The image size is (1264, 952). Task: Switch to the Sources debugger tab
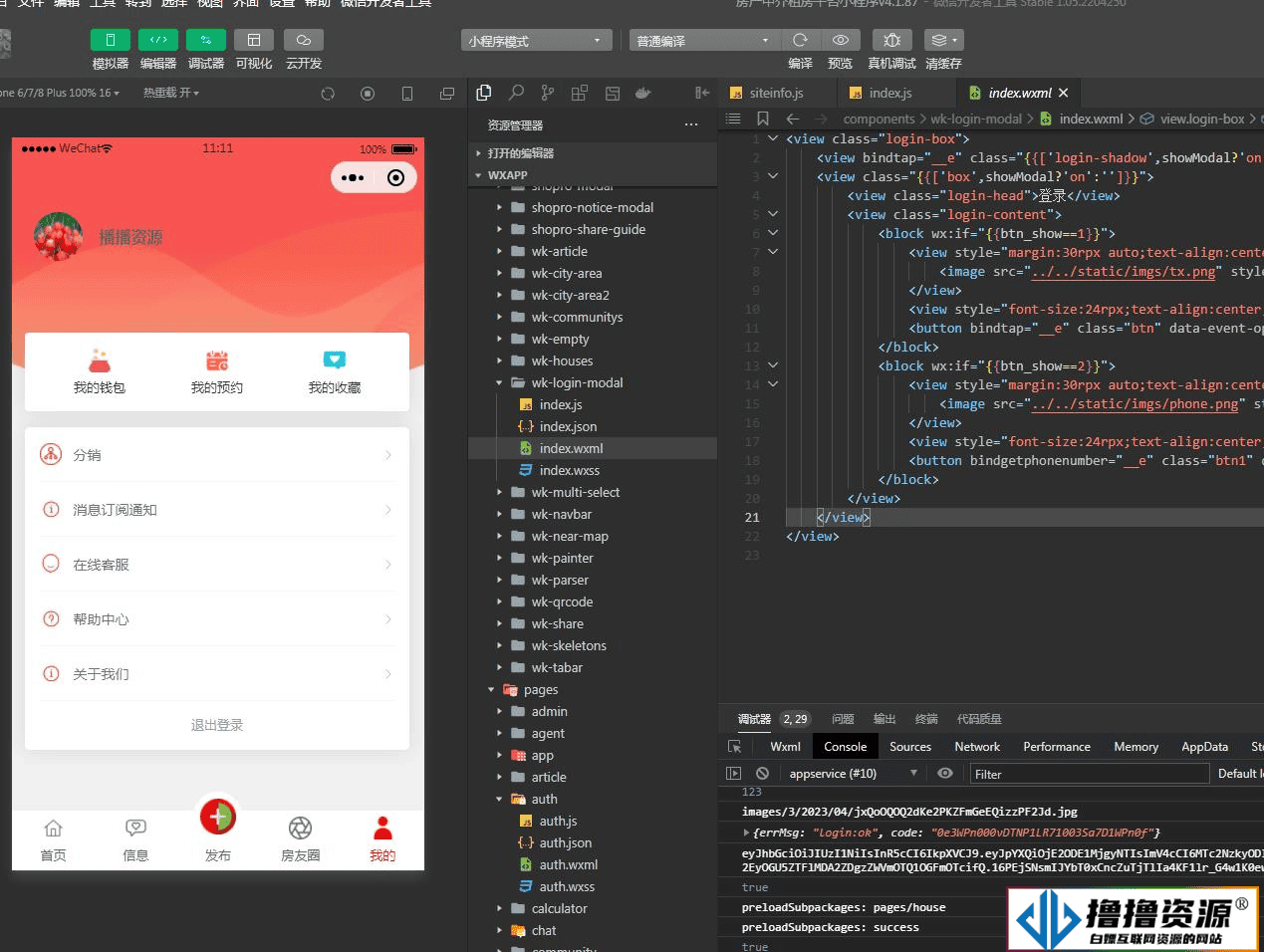point(910,747)
